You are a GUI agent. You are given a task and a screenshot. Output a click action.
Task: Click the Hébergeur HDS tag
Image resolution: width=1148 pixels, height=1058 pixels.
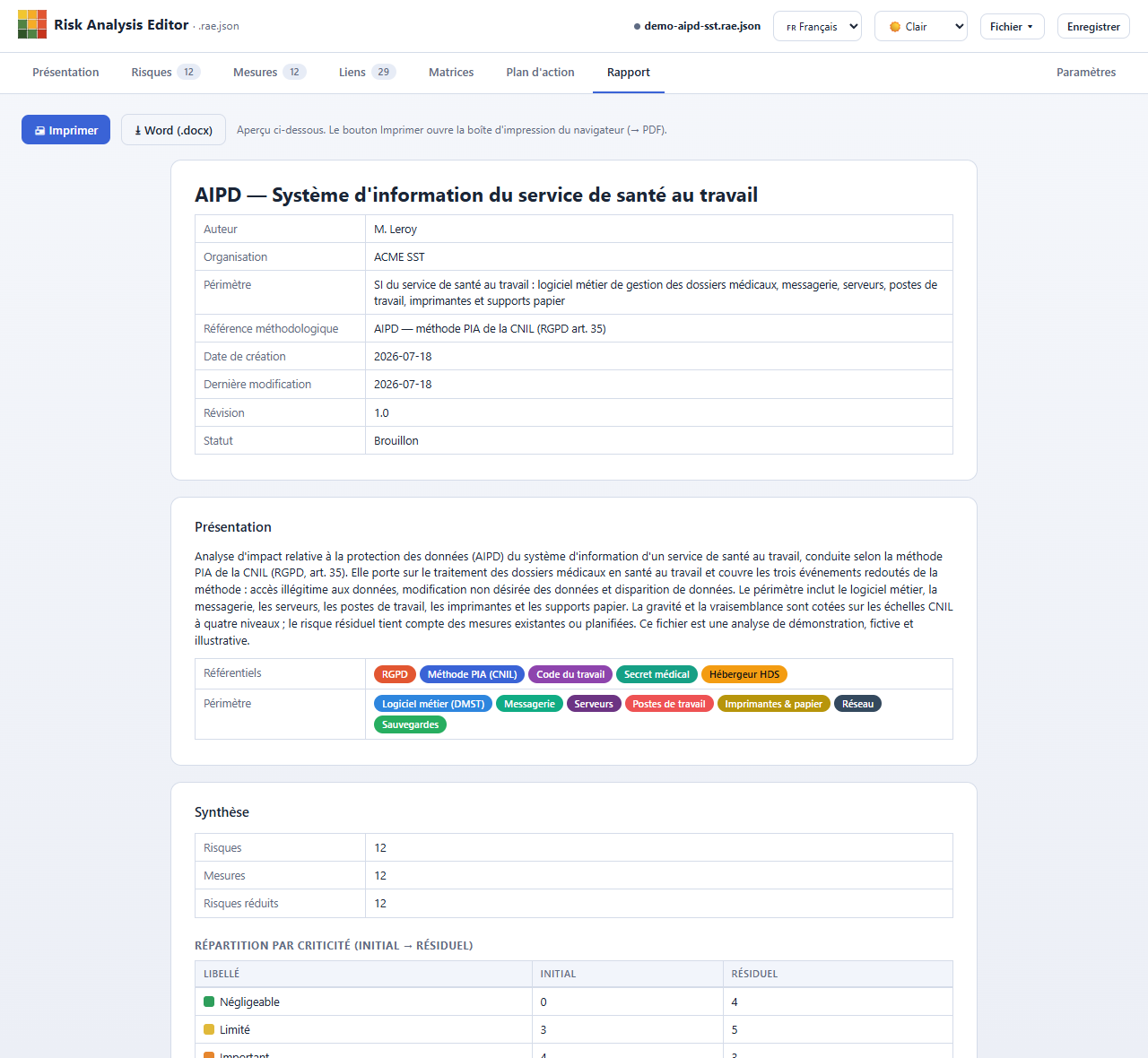[x=744, y=674]
